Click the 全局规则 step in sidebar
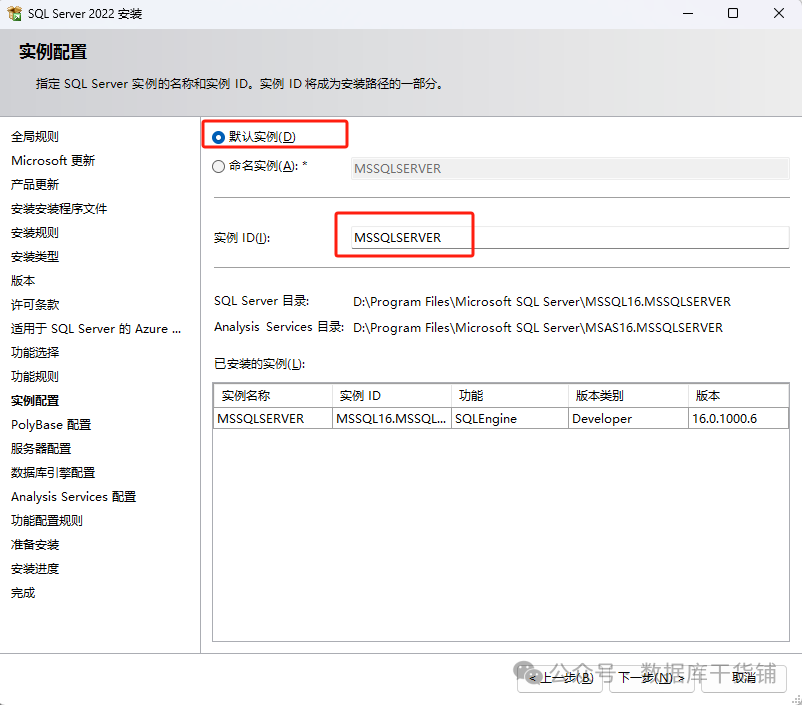 pyautogui.click(x=35, y=137)
